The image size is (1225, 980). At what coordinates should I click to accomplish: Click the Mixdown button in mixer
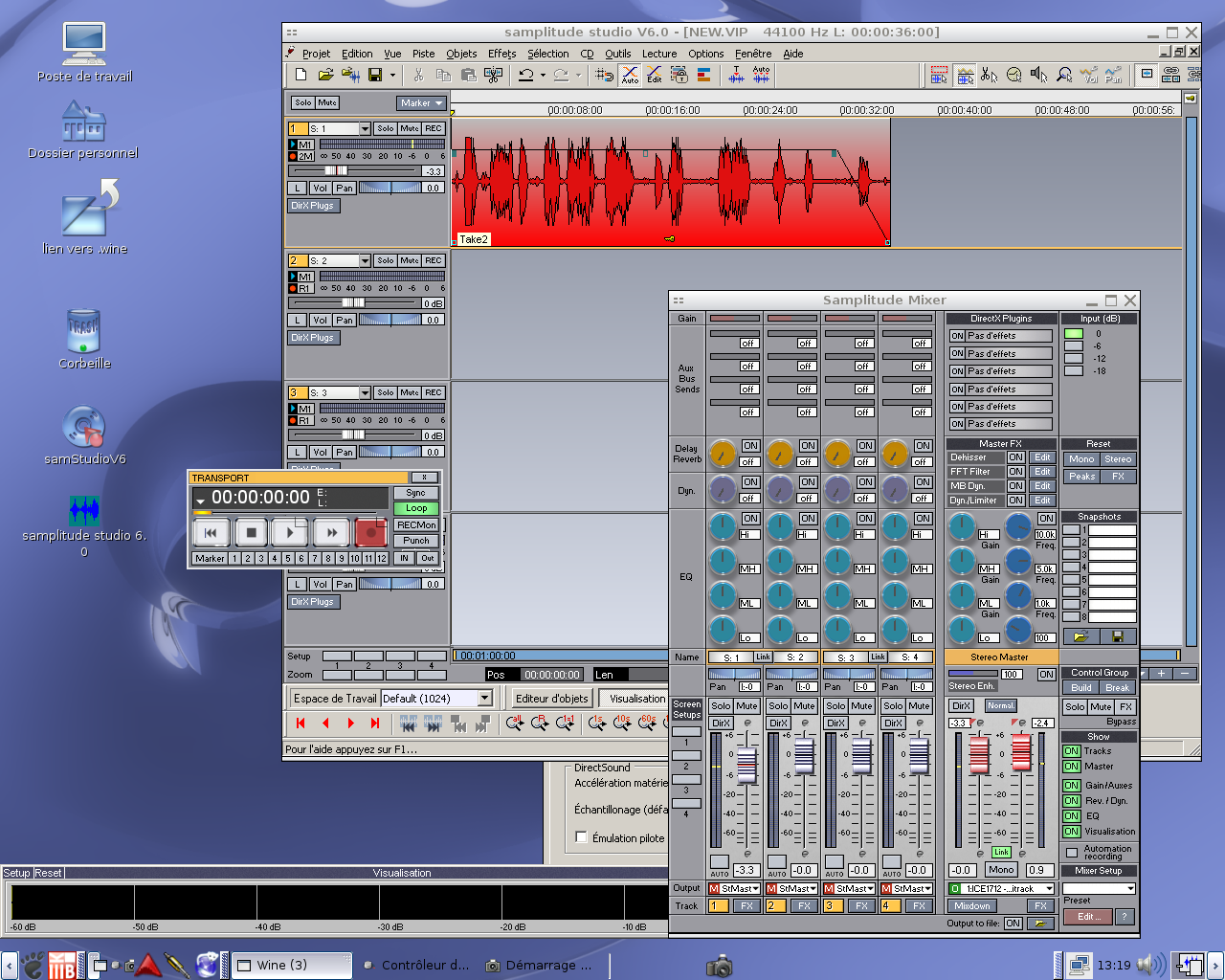(972, 906)
